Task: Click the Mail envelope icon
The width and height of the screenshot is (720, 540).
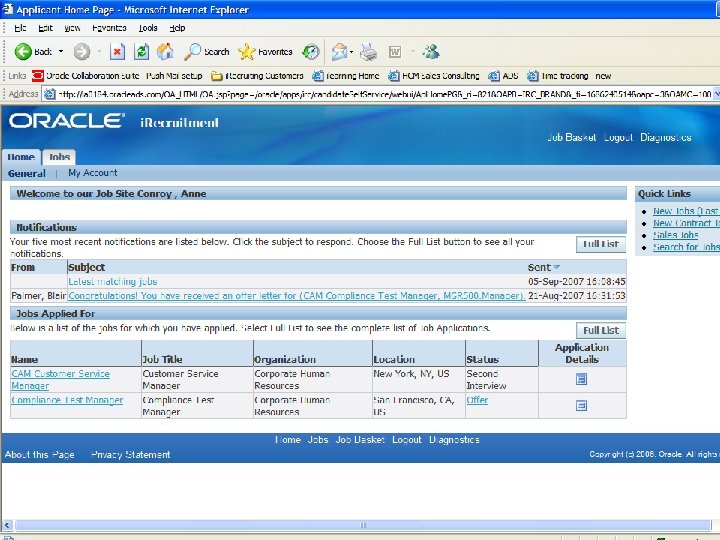Action: [339, 52]
